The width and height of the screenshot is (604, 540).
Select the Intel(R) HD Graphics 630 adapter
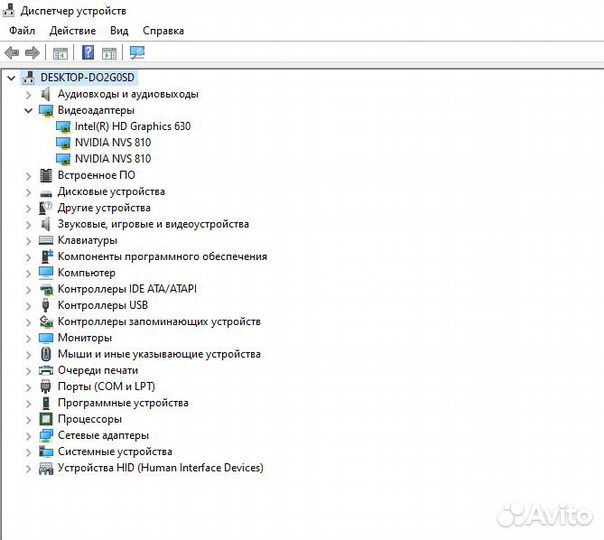pos(132,126)
